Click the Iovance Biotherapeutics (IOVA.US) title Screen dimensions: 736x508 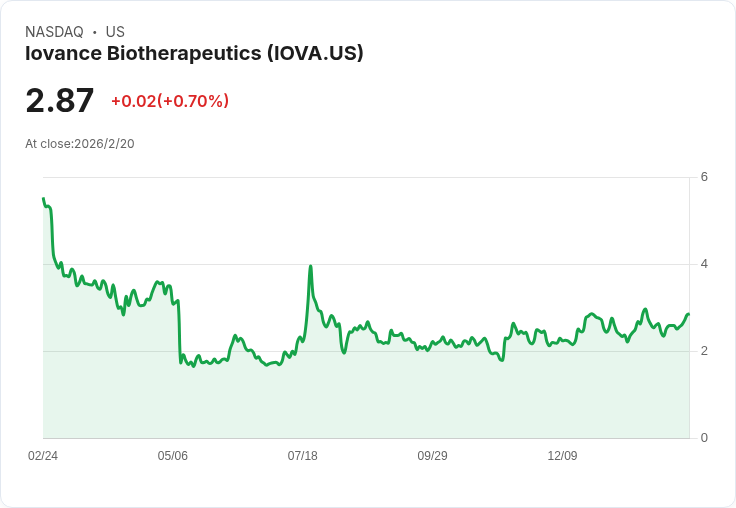coord(194,53)
